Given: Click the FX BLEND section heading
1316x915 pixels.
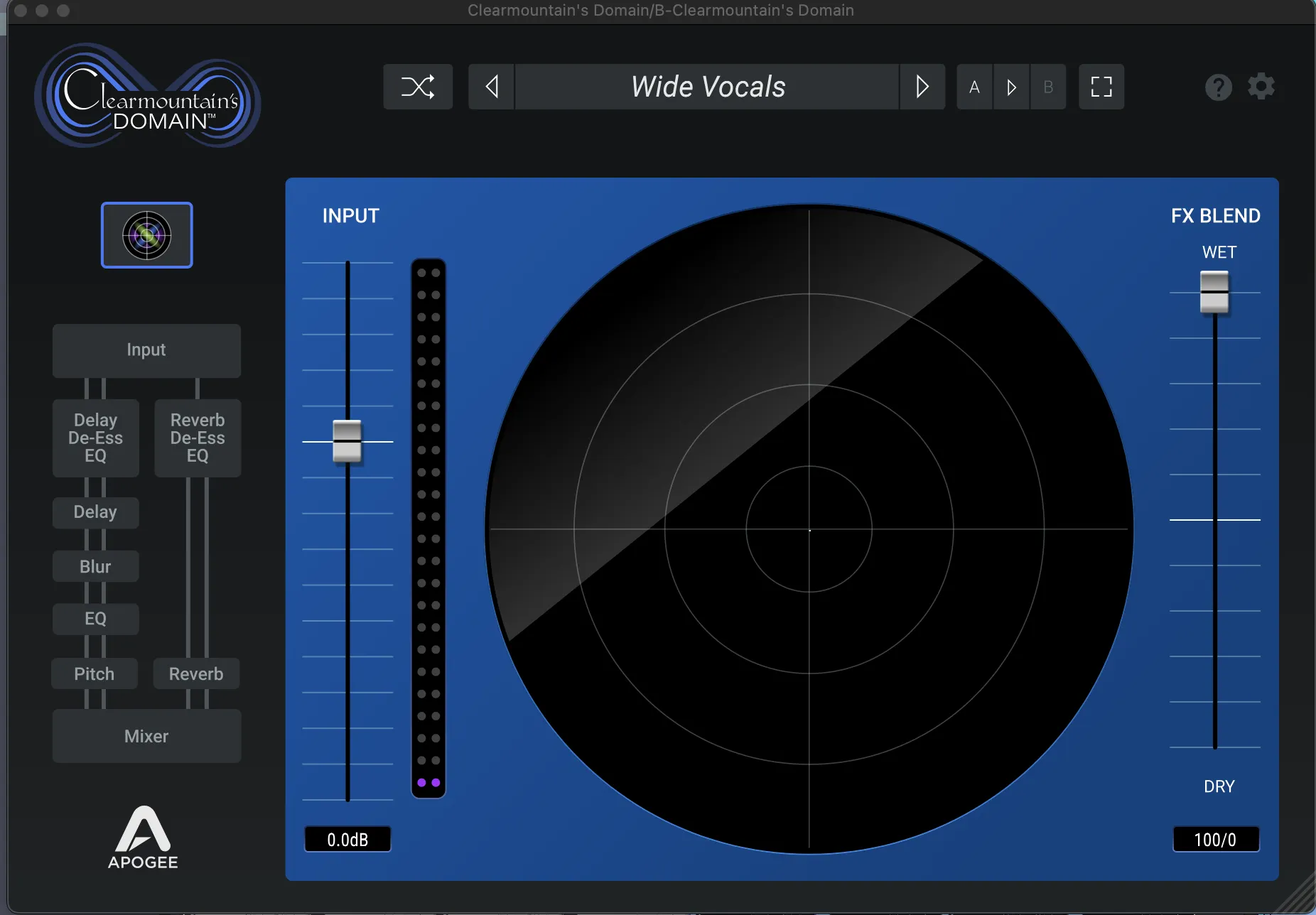Looking at the screenshot, I should tap(1216, 216).
